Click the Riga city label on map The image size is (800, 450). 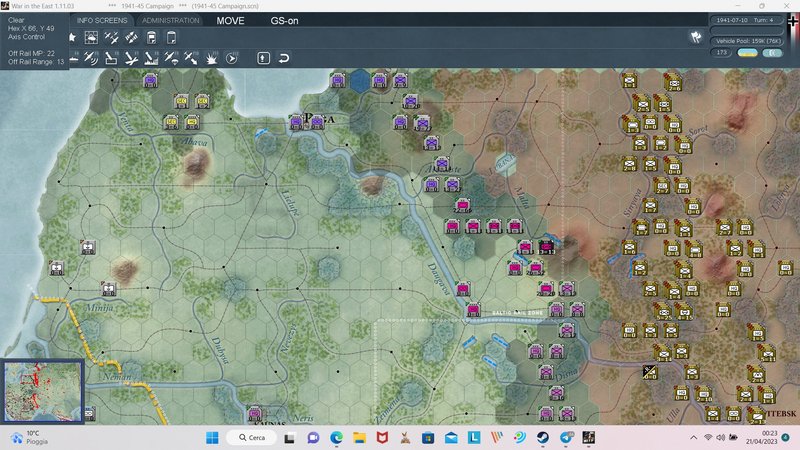point(320,119)
